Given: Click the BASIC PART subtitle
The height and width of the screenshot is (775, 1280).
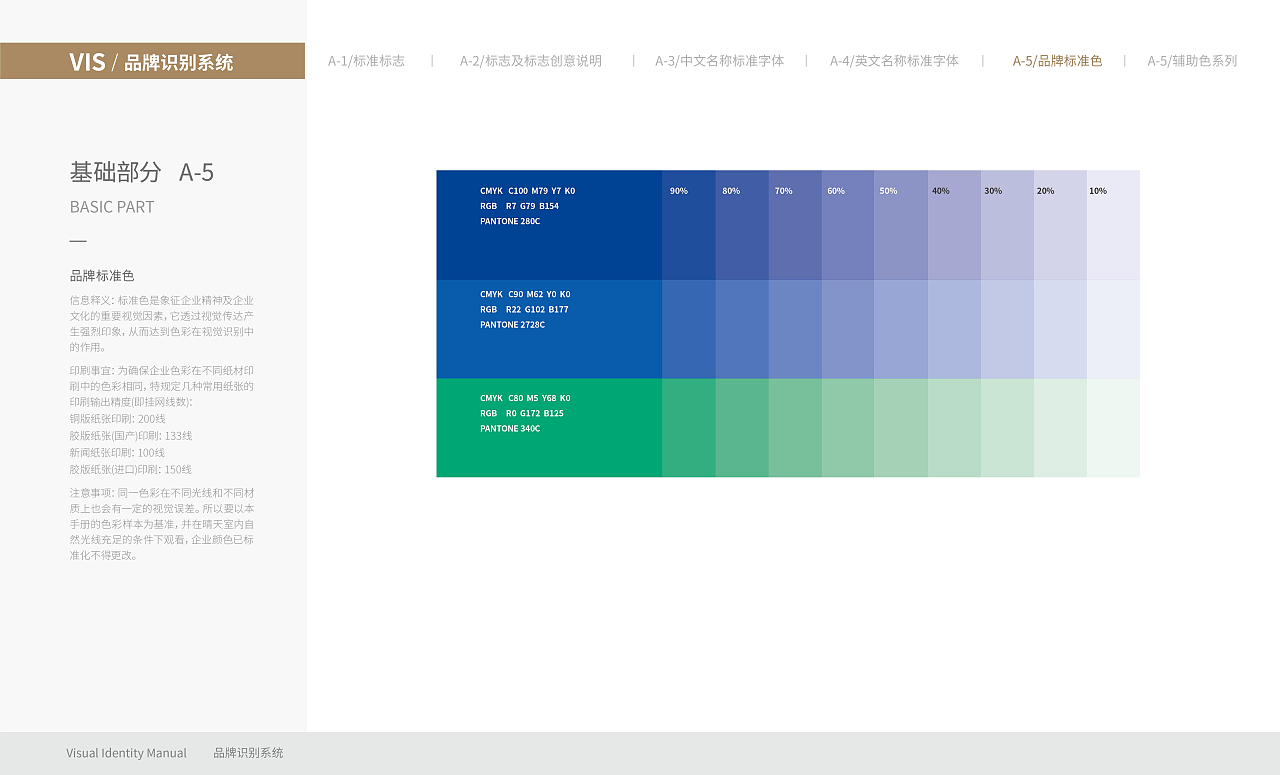Looking at the screenshot, I should [x=112, y=207].
